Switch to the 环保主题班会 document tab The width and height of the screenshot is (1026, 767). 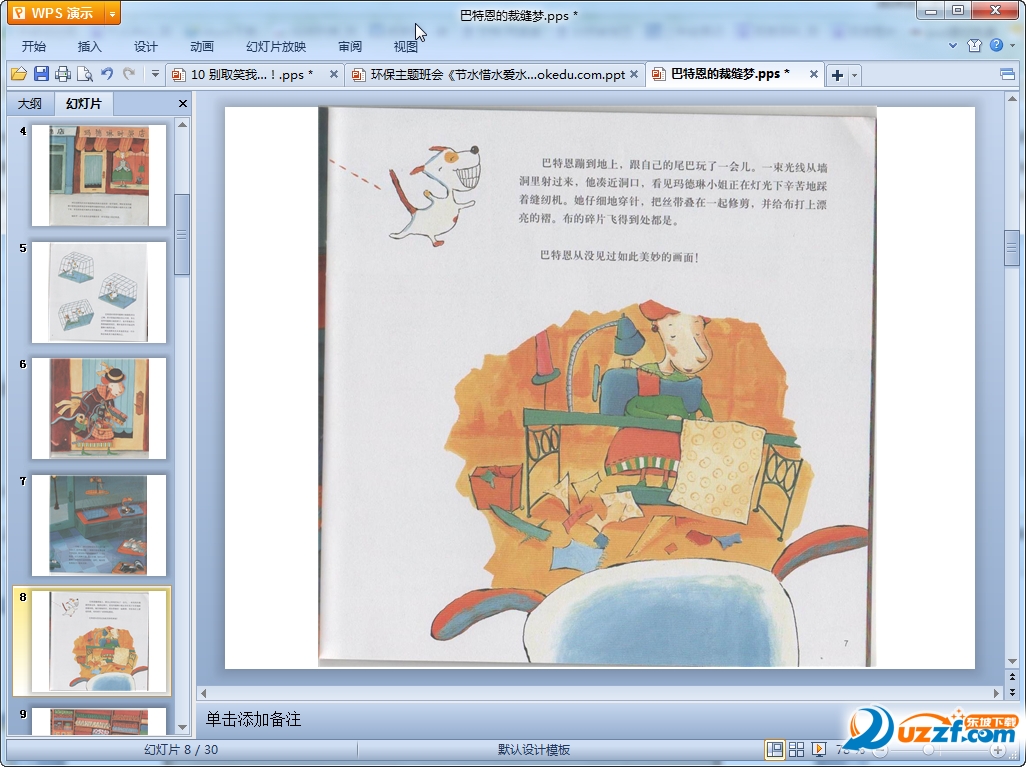pyautogui.click(x=489, y=75)
